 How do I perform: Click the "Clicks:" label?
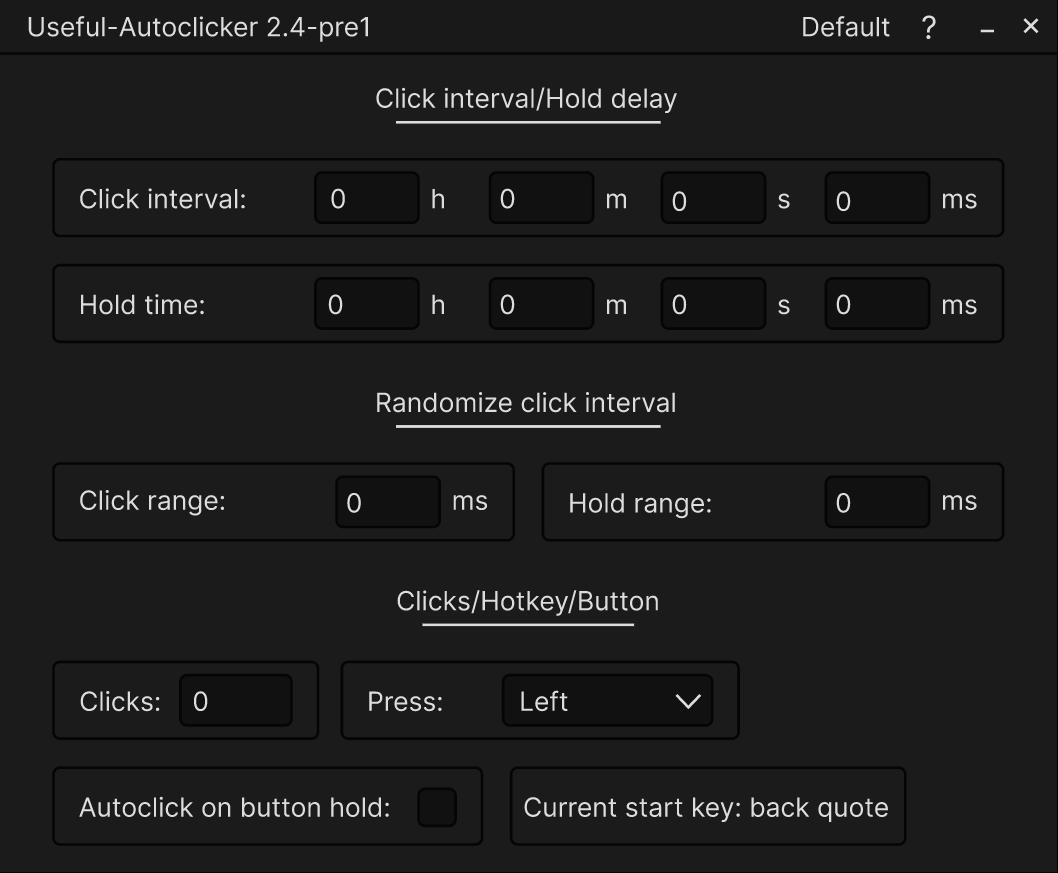point(120,701)
